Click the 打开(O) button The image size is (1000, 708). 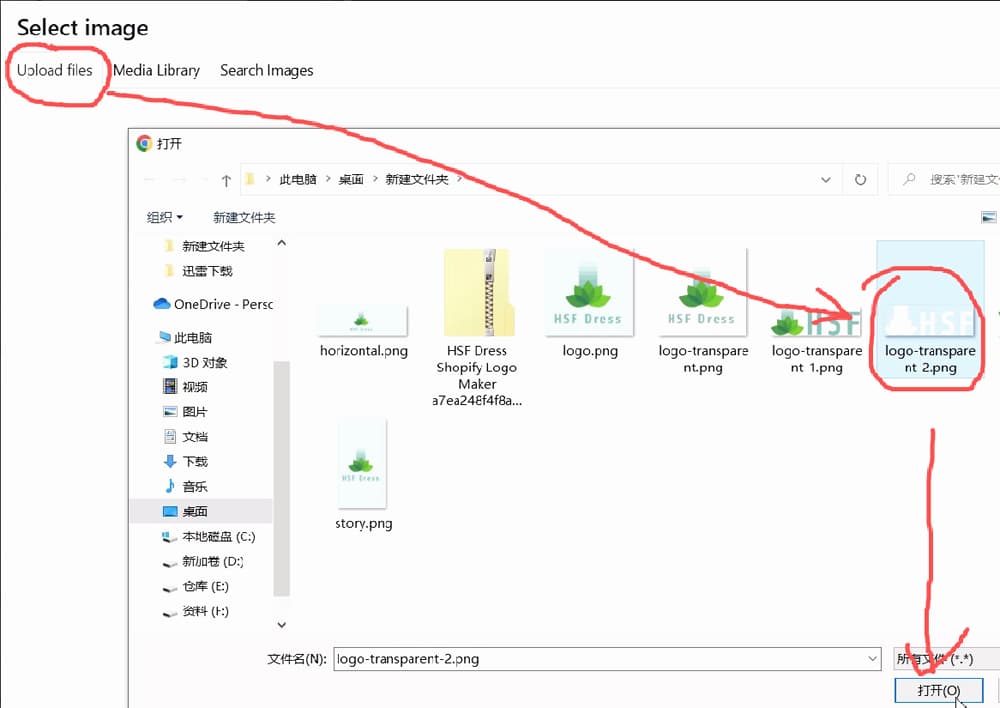coord(939,691)
